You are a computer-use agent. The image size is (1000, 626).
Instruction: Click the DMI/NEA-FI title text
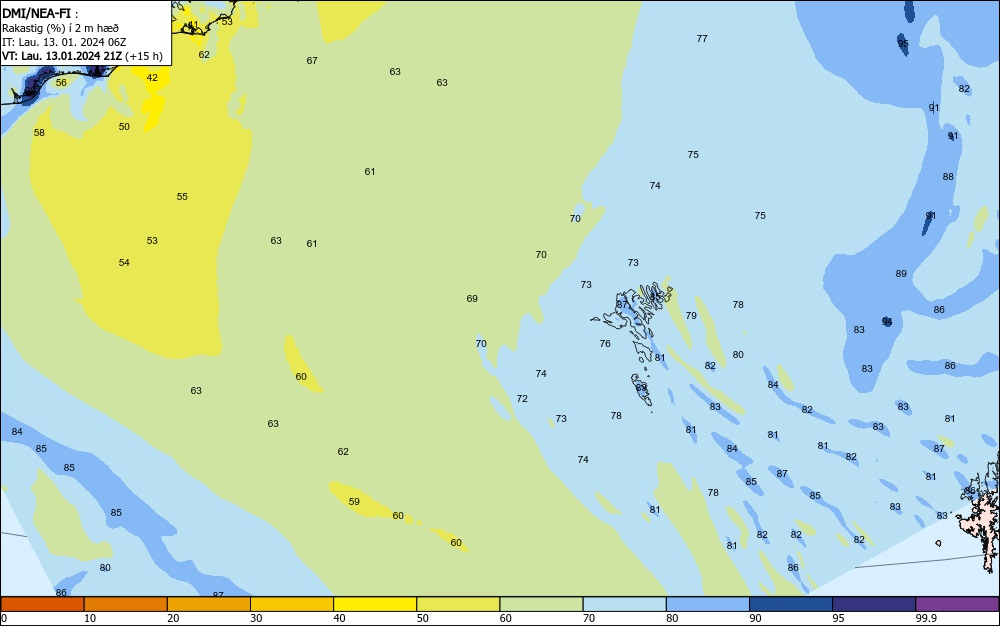coord(40,13)
